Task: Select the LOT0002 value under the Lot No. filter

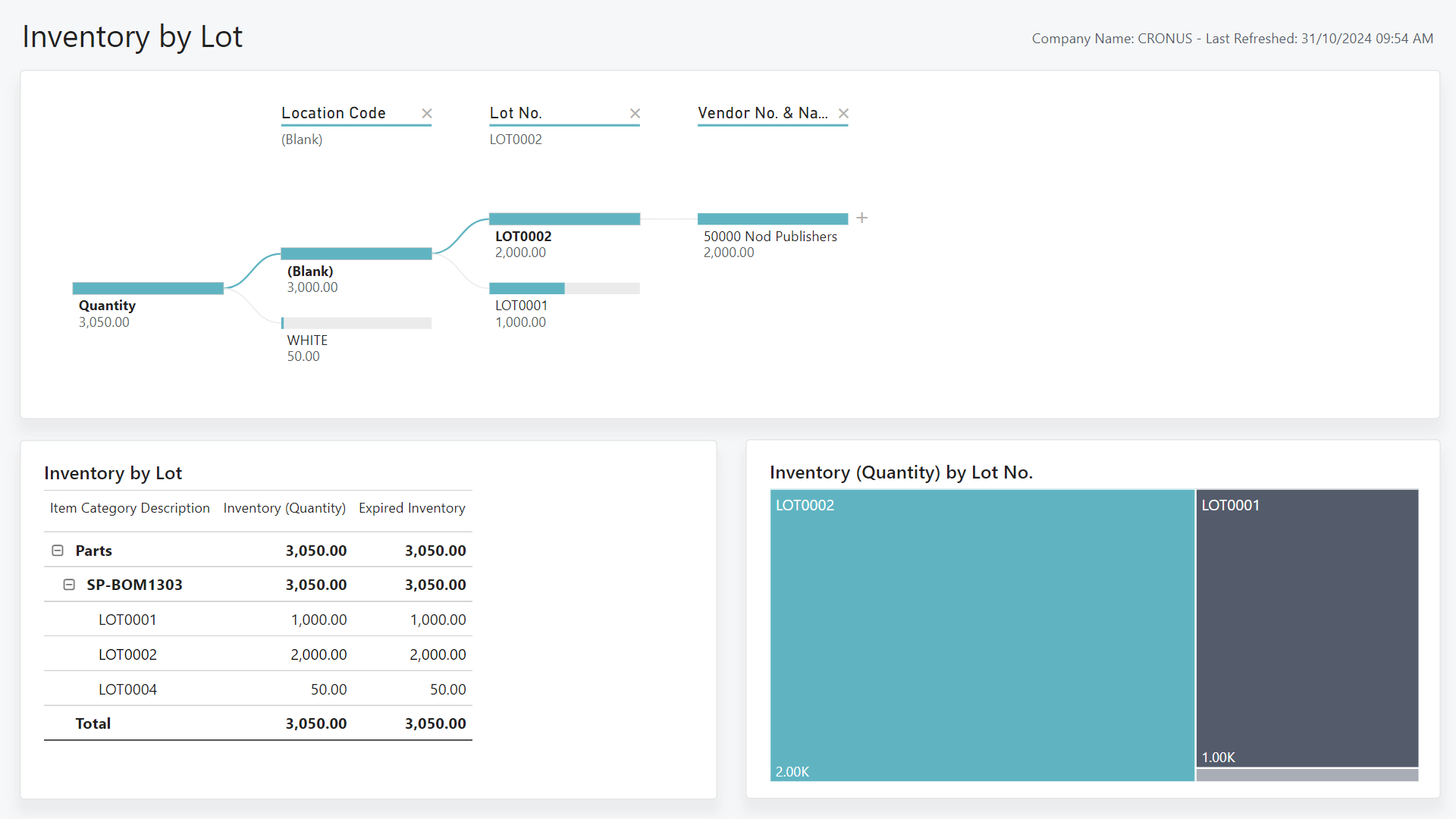Action: (x=516, y=140)
